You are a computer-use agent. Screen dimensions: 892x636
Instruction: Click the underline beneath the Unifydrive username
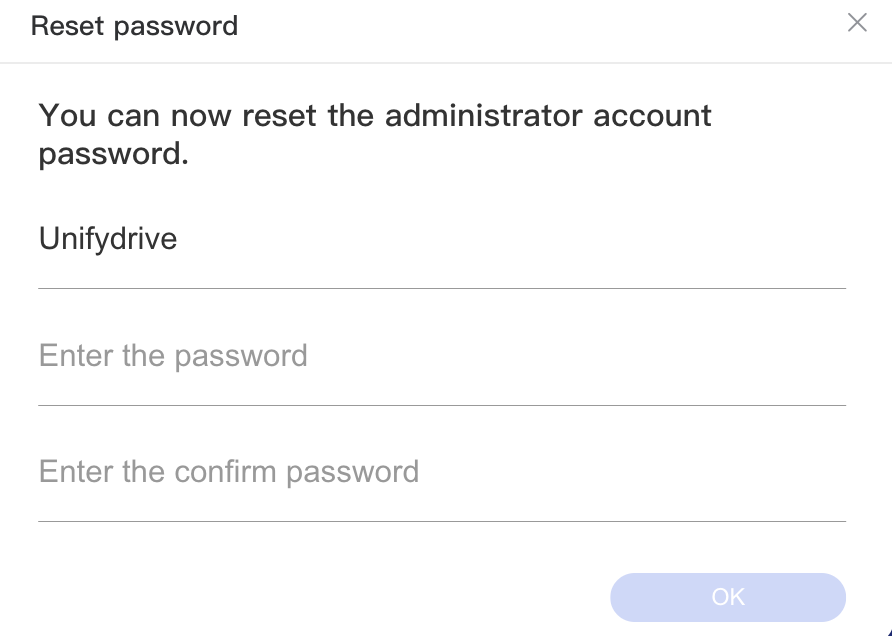[441, 288]
